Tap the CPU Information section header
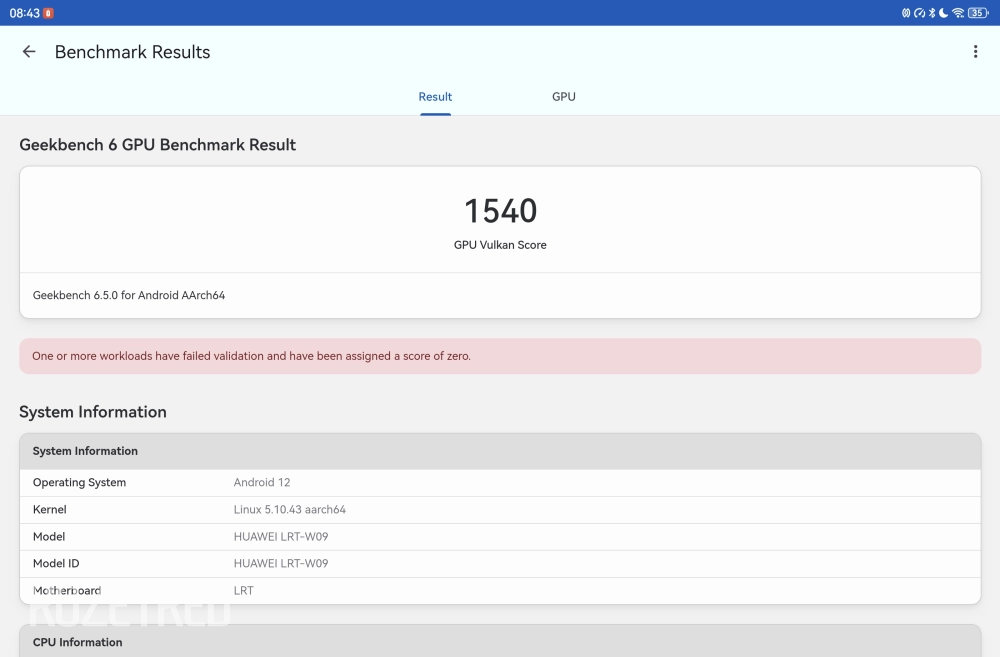 point(500,642)
